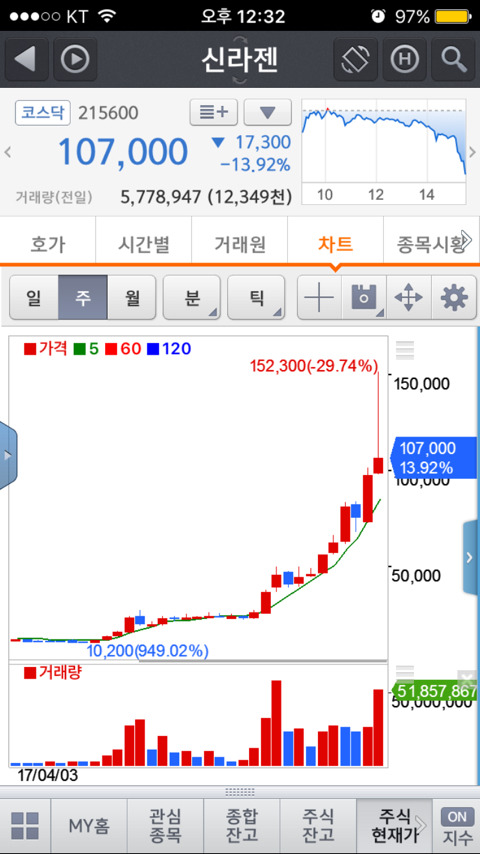Open the down-triangle dropdown beside 215600
This screenshot has width=480, height=854.
pyautogui.click(x=268, y=113)
